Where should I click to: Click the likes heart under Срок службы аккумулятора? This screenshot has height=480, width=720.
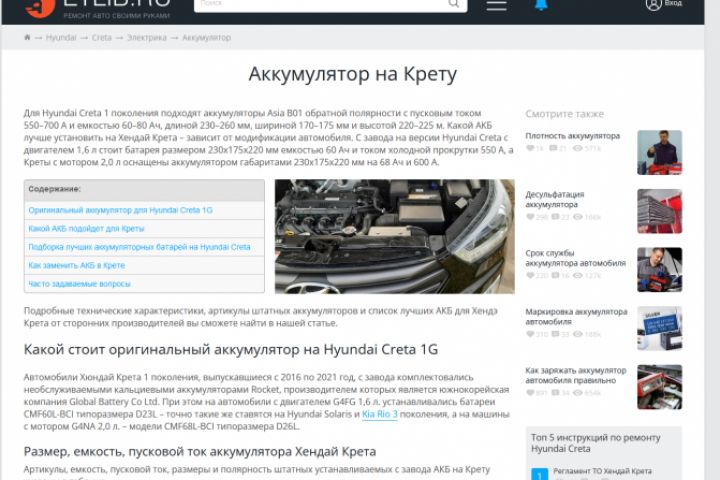point(530,275)
